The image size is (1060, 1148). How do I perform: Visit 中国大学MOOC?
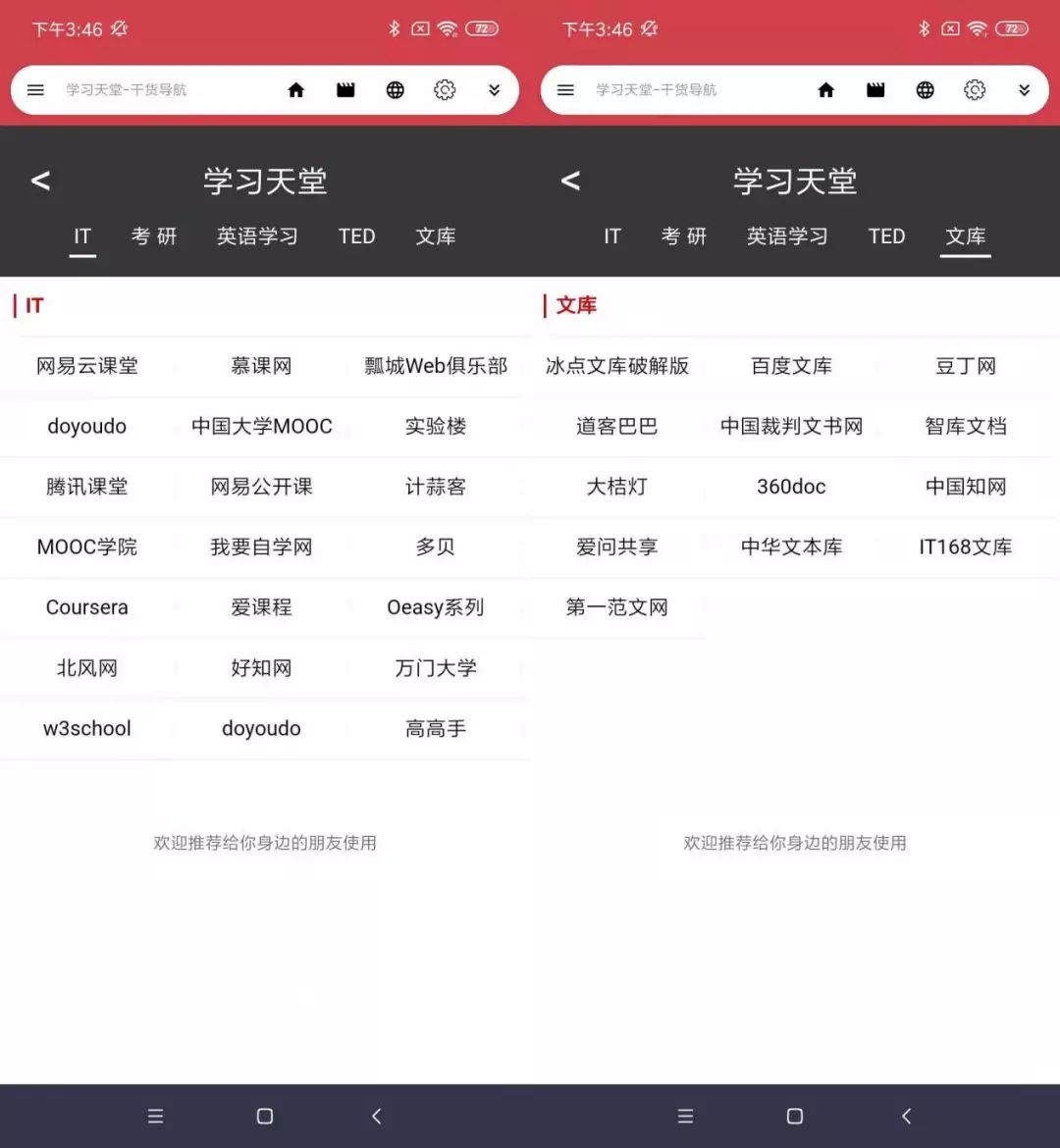click(261, 426)
